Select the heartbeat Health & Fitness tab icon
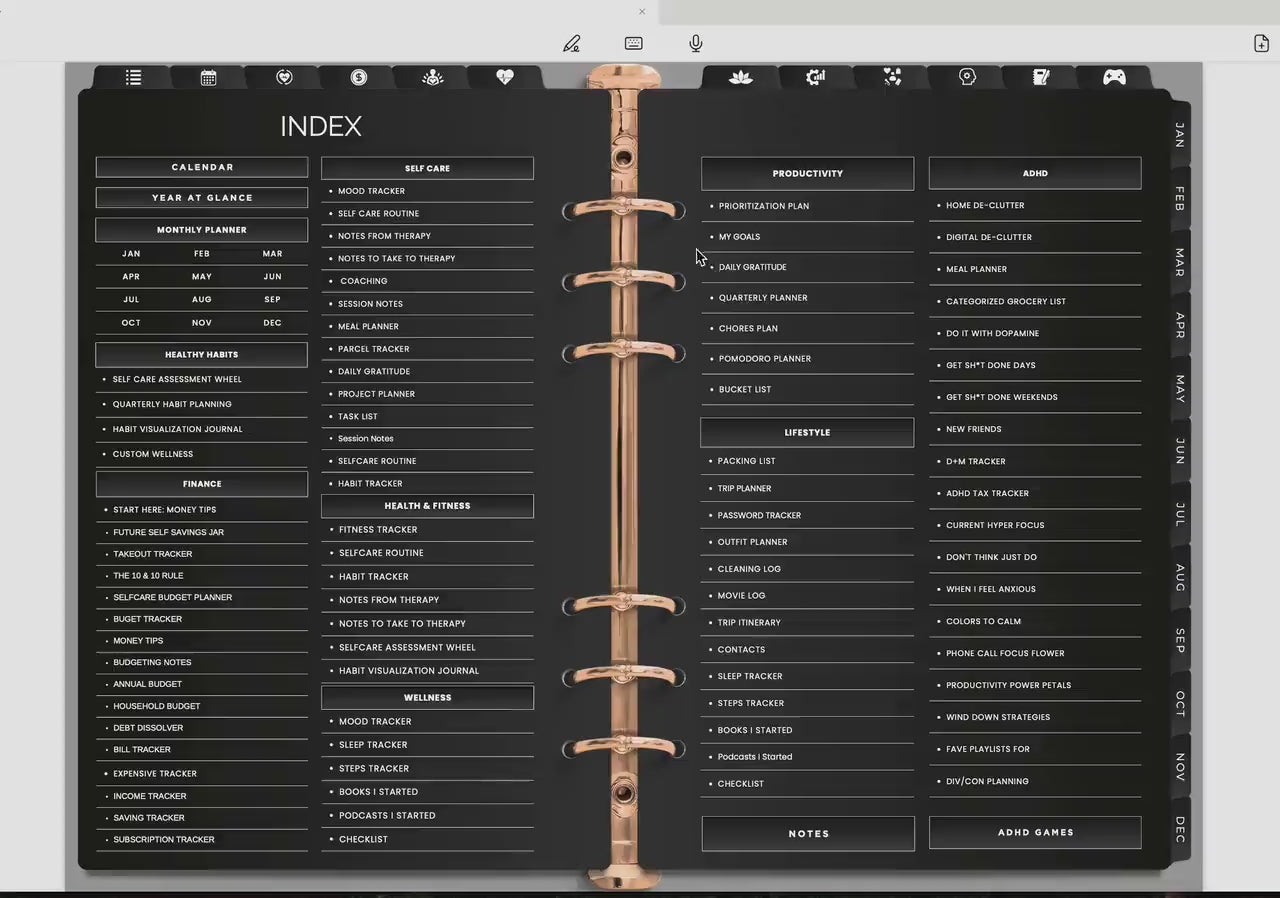The width and height of the screenshot is (1280, 898). click(504, 76)
